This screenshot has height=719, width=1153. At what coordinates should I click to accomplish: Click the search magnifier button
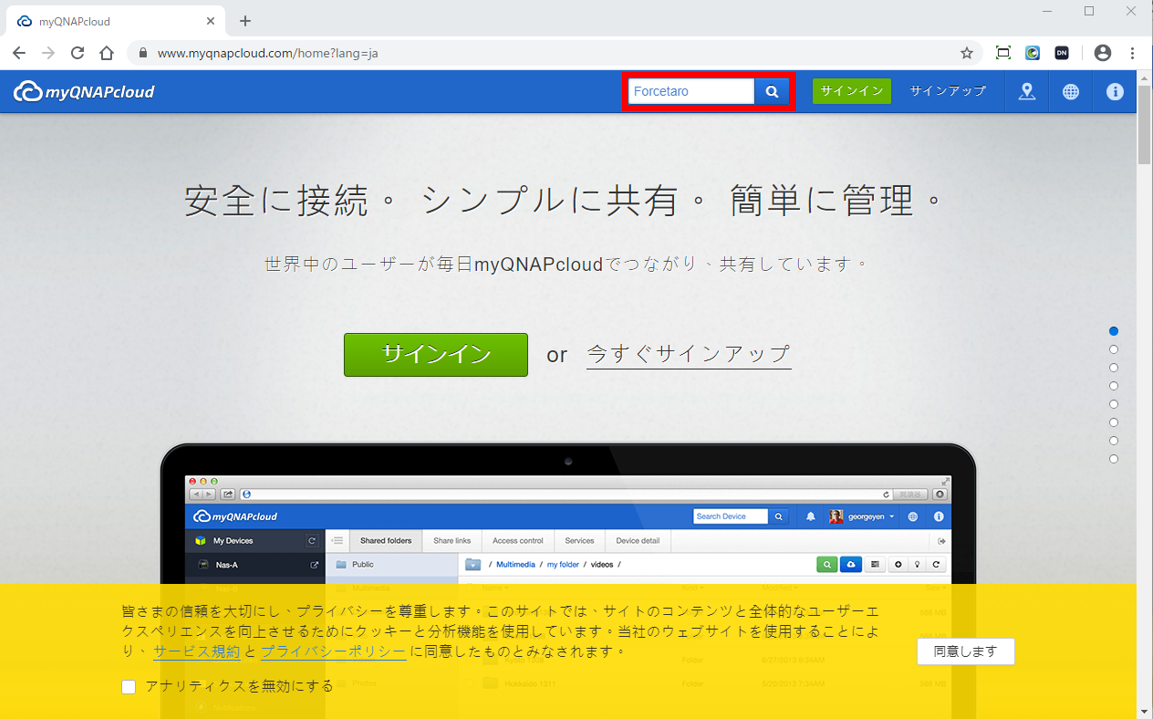click(x=771, y=91)
